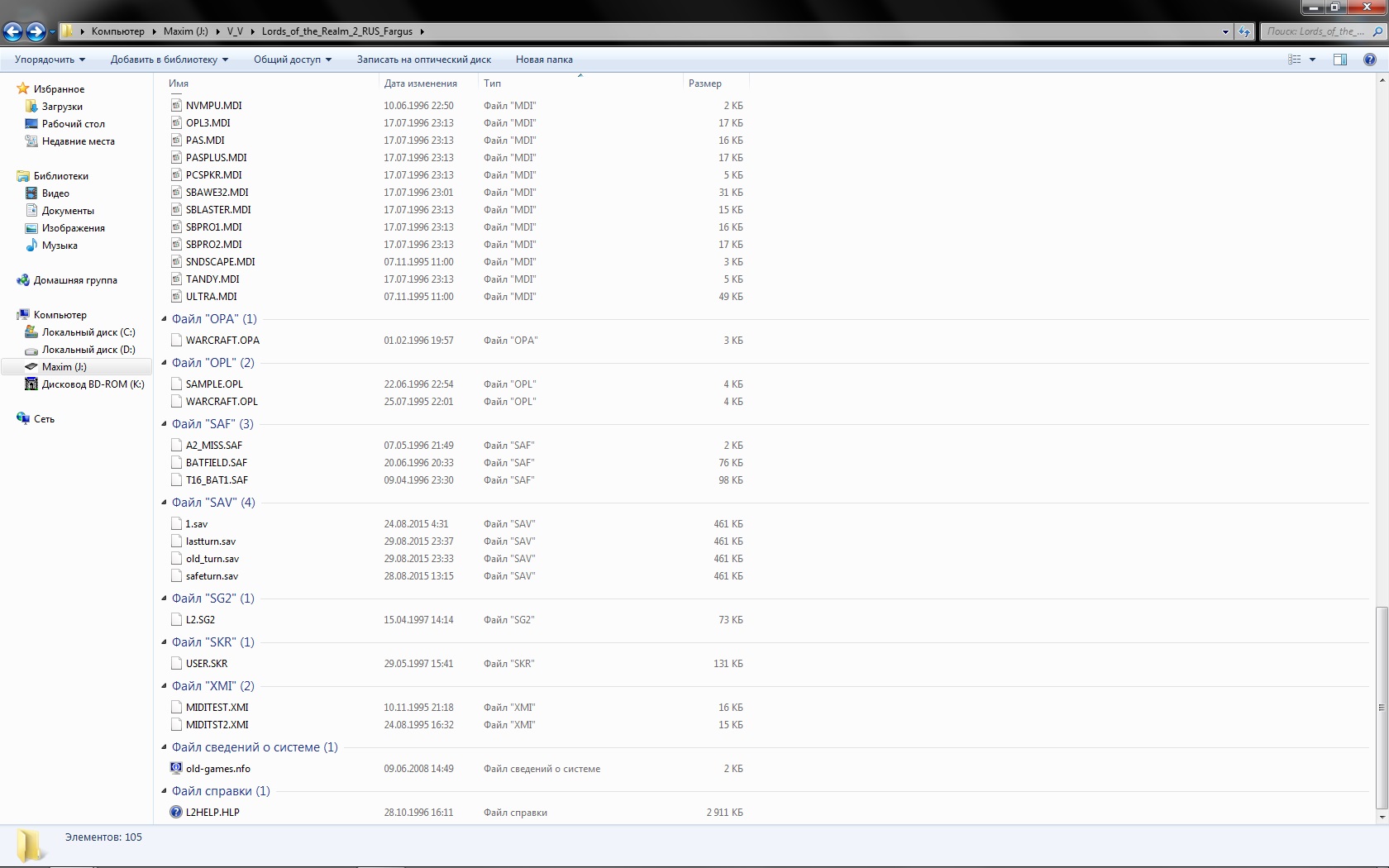Select the file L2.SG2
1389x868 pixels.
[200, 619]
